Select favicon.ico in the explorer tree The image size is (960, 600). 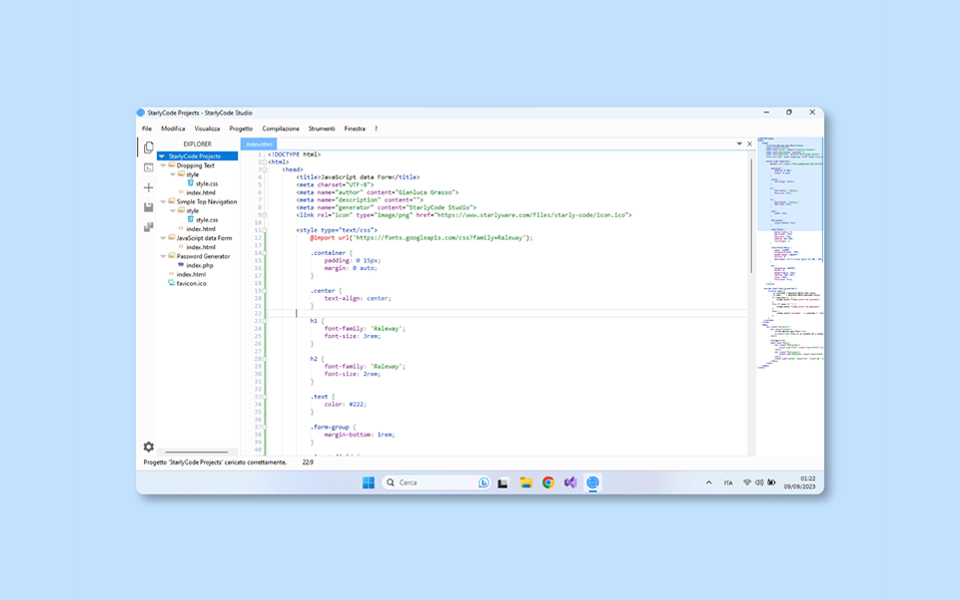click(191, 283)
